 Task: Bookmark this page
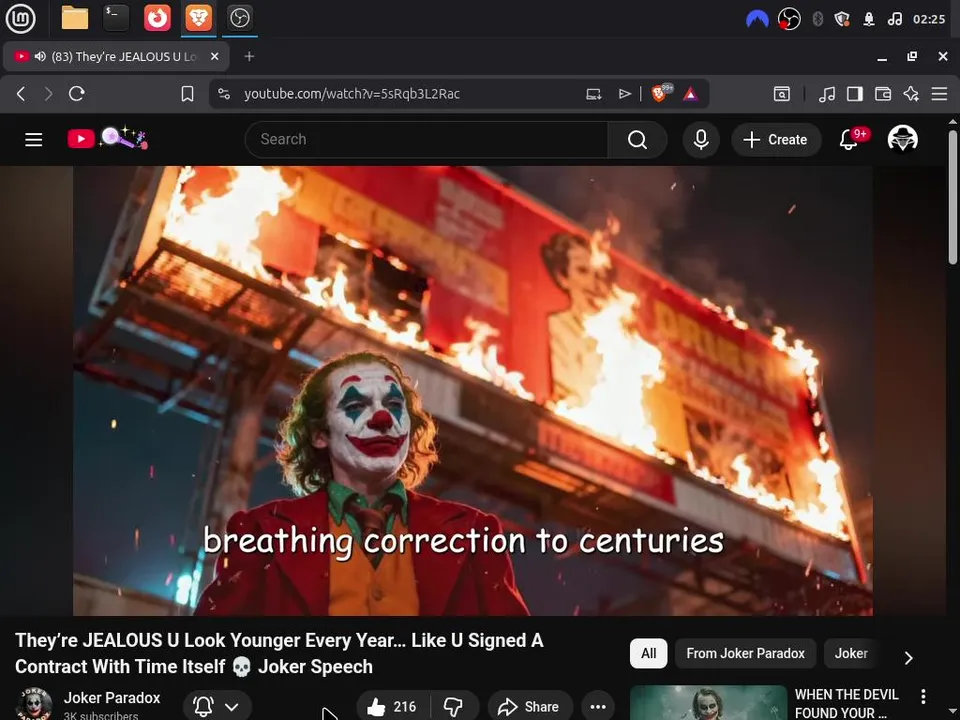click(x=187, y=94)
